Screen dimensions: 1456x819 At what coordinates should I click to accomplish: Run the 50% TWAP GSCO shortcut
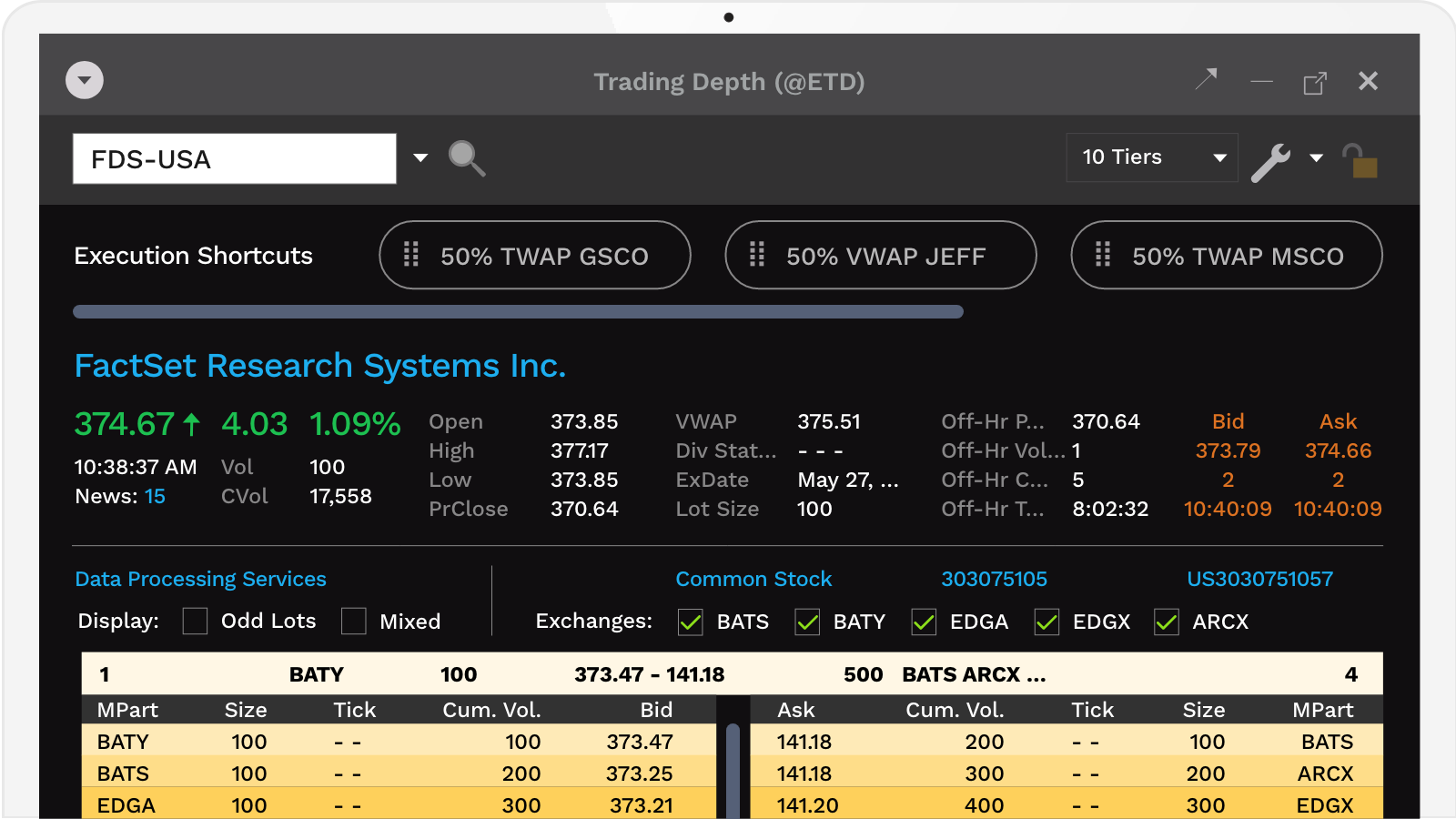[x=535, y=255]
